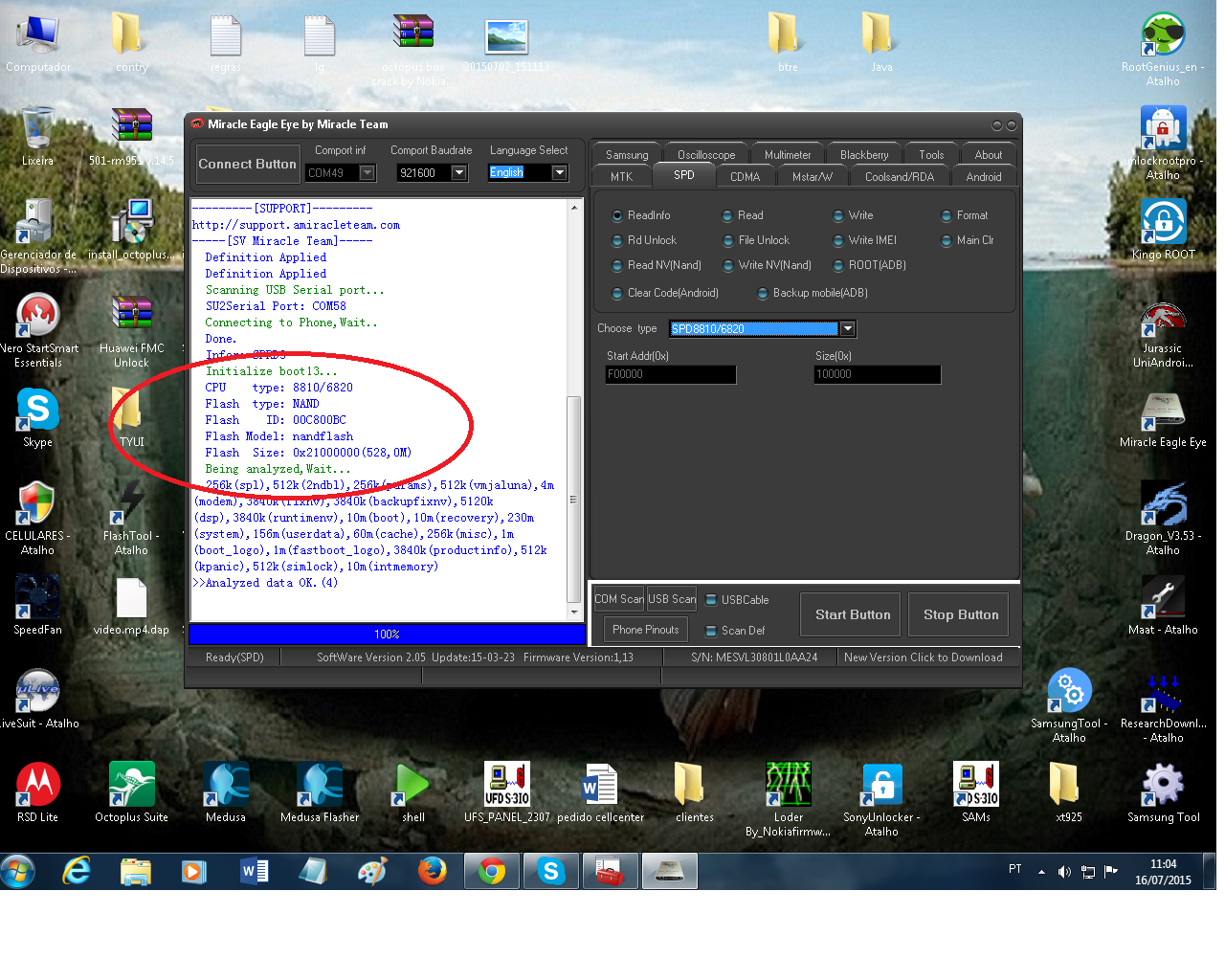1225x980 pixels.
Task: Switch to the Coolsand/RDA tab
Action: (900, 177)
